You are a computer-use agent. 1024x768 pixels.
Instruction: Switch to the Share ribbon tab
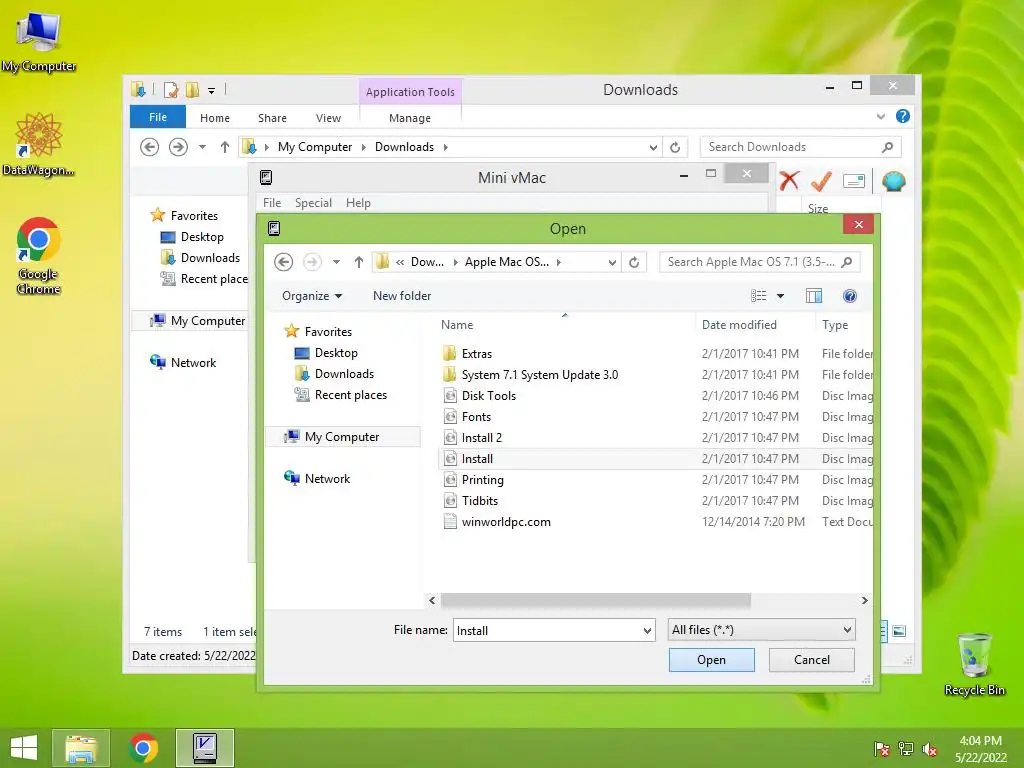(x=272, y=118)
